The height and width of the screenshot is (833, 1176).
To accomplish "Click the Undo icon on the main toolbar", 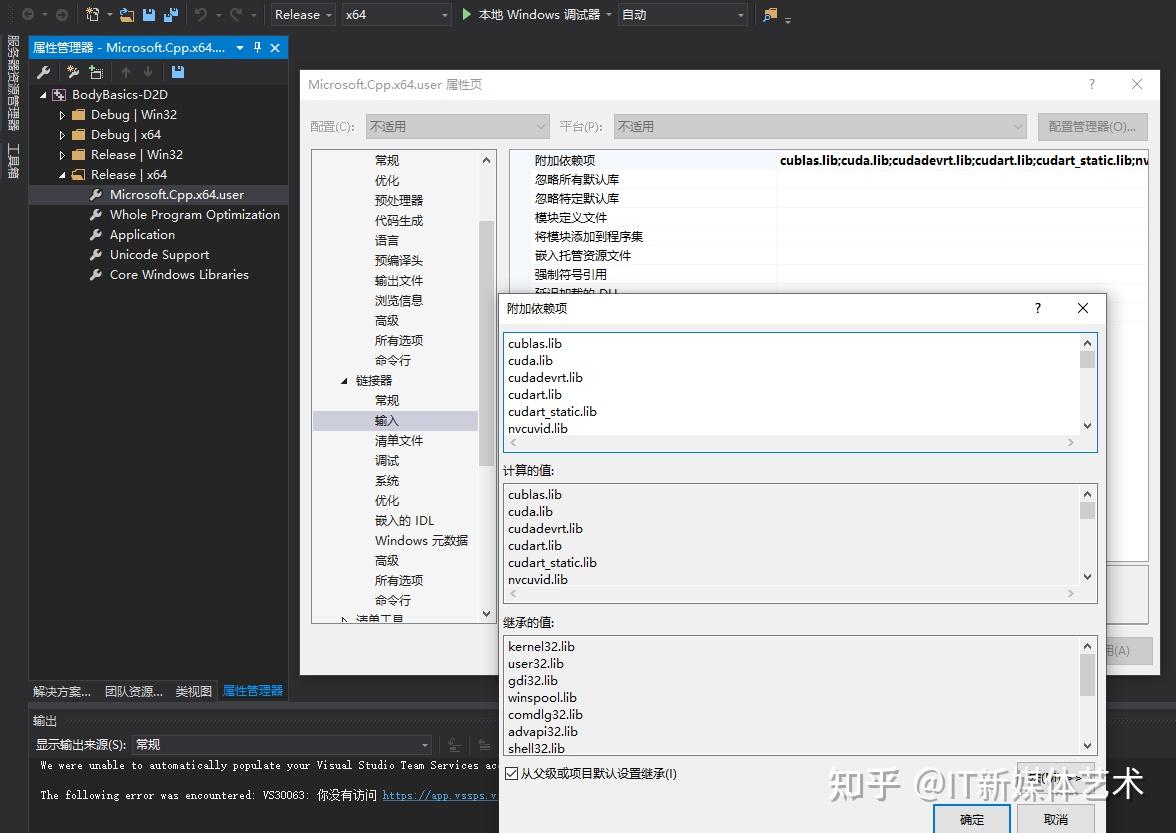I will point(200,14).
